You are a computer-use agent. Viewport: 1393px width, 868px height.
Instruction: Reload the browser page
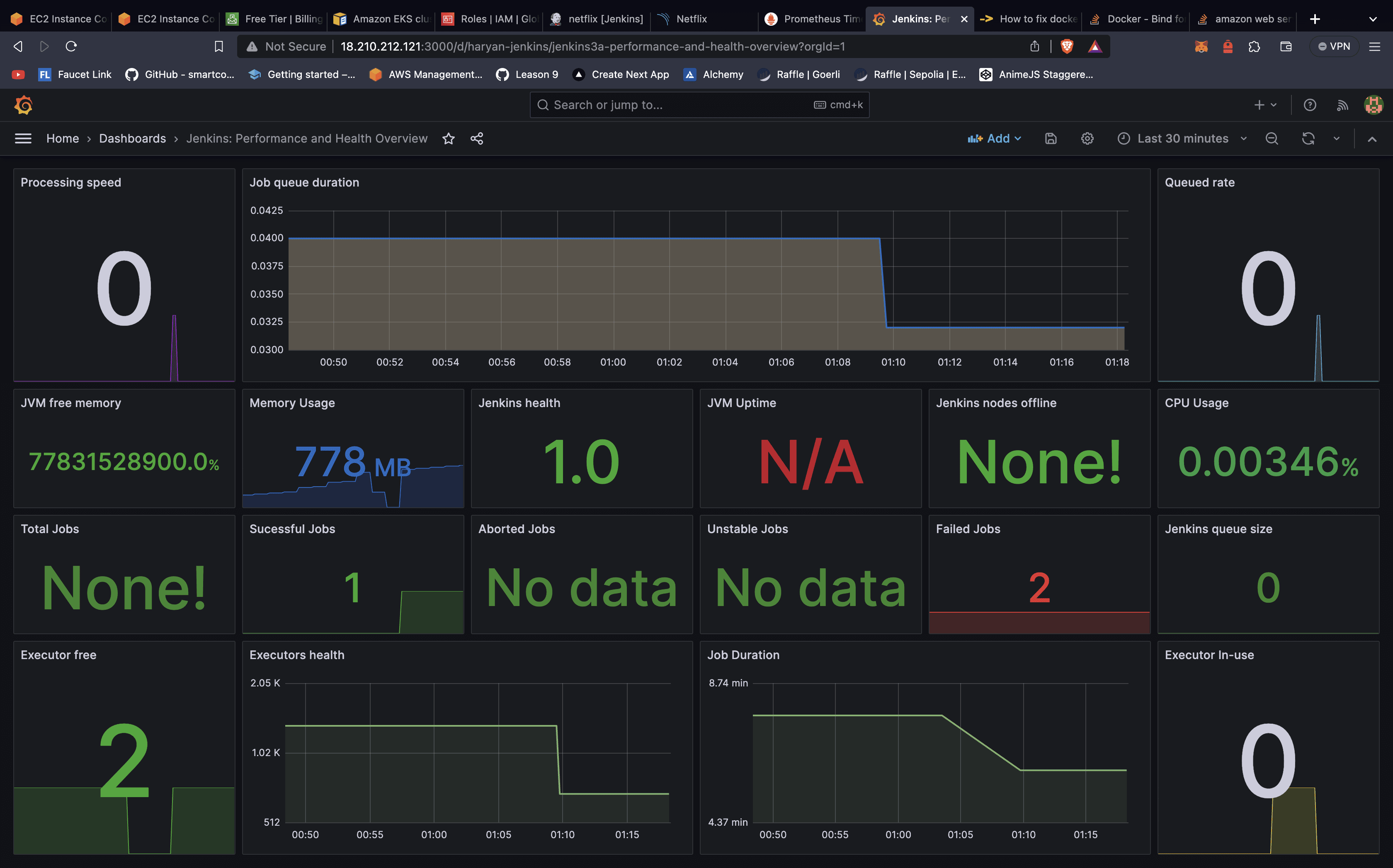click(71, 46)
